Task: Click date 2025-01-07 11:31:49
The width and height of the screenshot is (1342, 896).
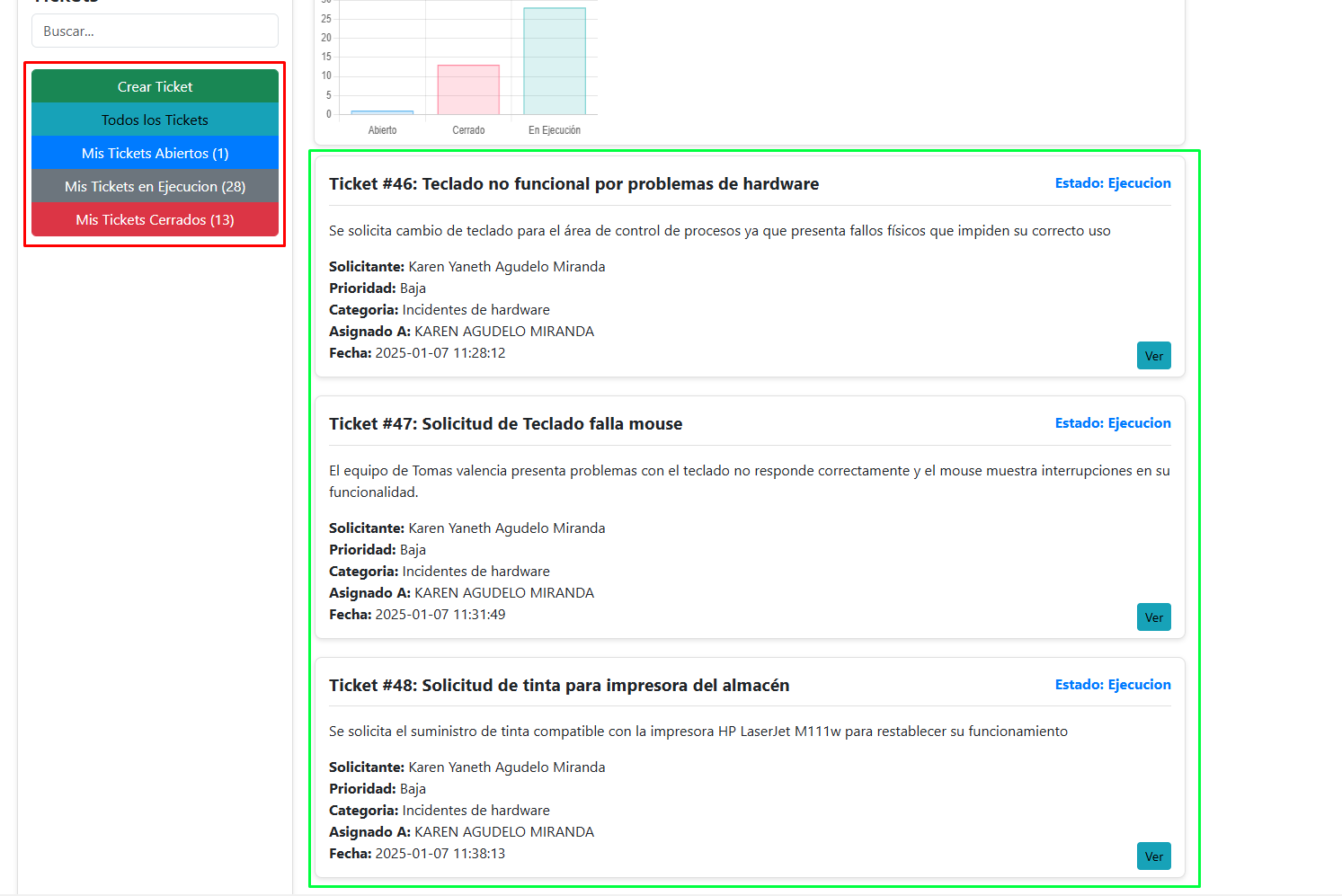Action: click(x=440, y=615)
